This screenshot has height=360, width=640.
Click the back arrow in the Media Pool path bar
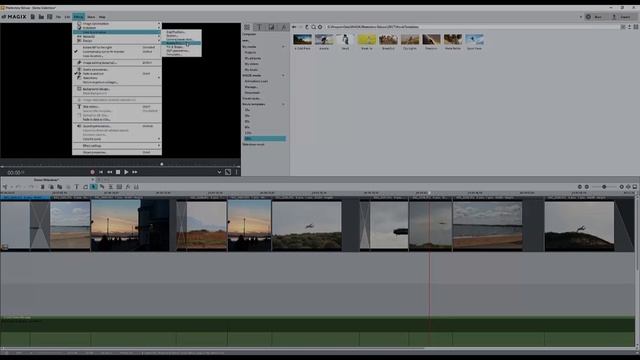pyautogui.click(x=294, y=27)
